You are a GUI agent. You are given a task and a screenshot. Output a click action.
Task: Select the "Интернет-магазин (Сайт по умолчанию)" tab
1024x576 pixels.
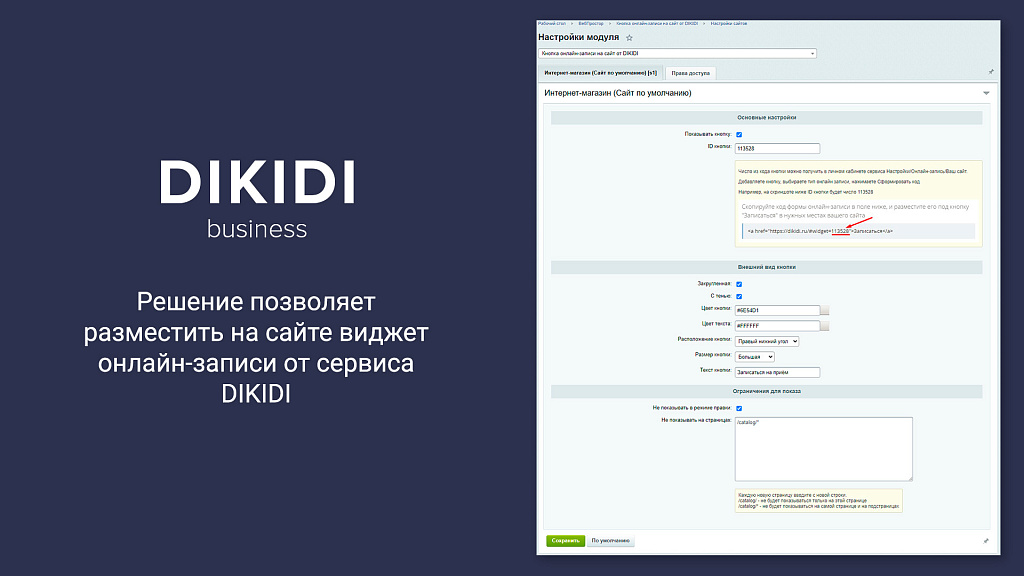pyautogui.click(x=599, y=71)
